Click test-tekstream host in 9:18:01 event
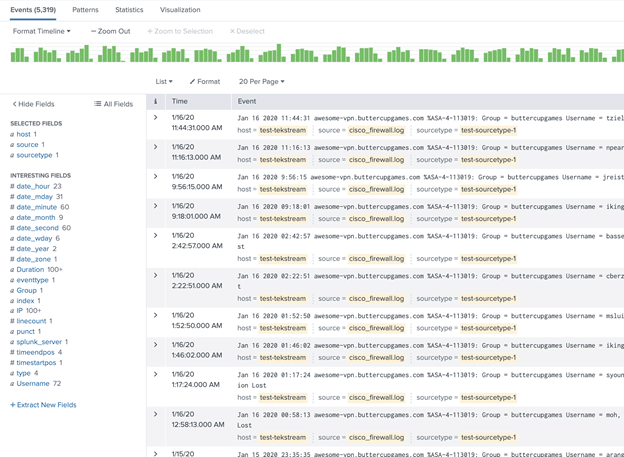The width and height of the screenshot is (624, 457). point(283,219)
